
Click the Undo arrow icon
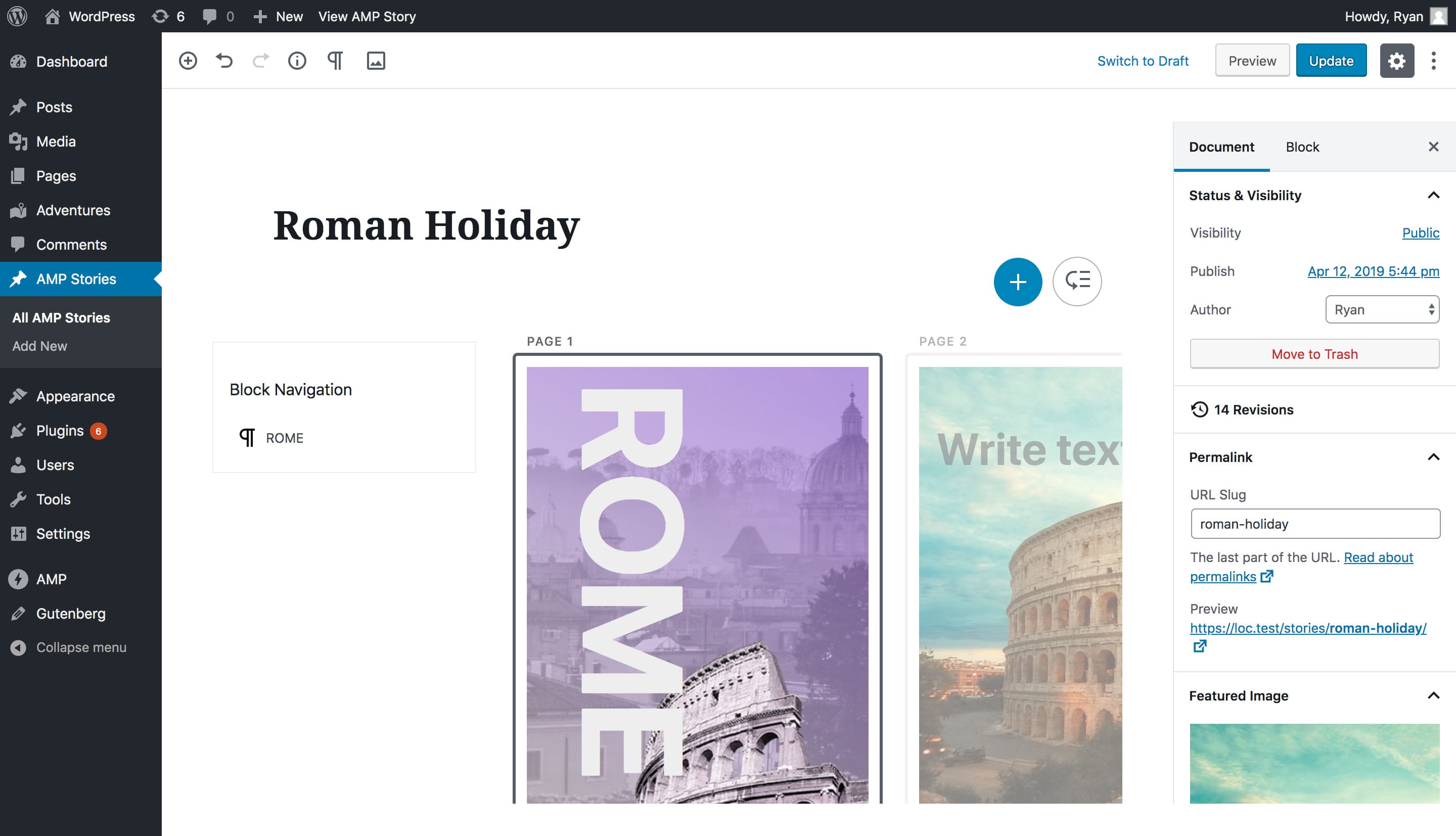(224, 61)
